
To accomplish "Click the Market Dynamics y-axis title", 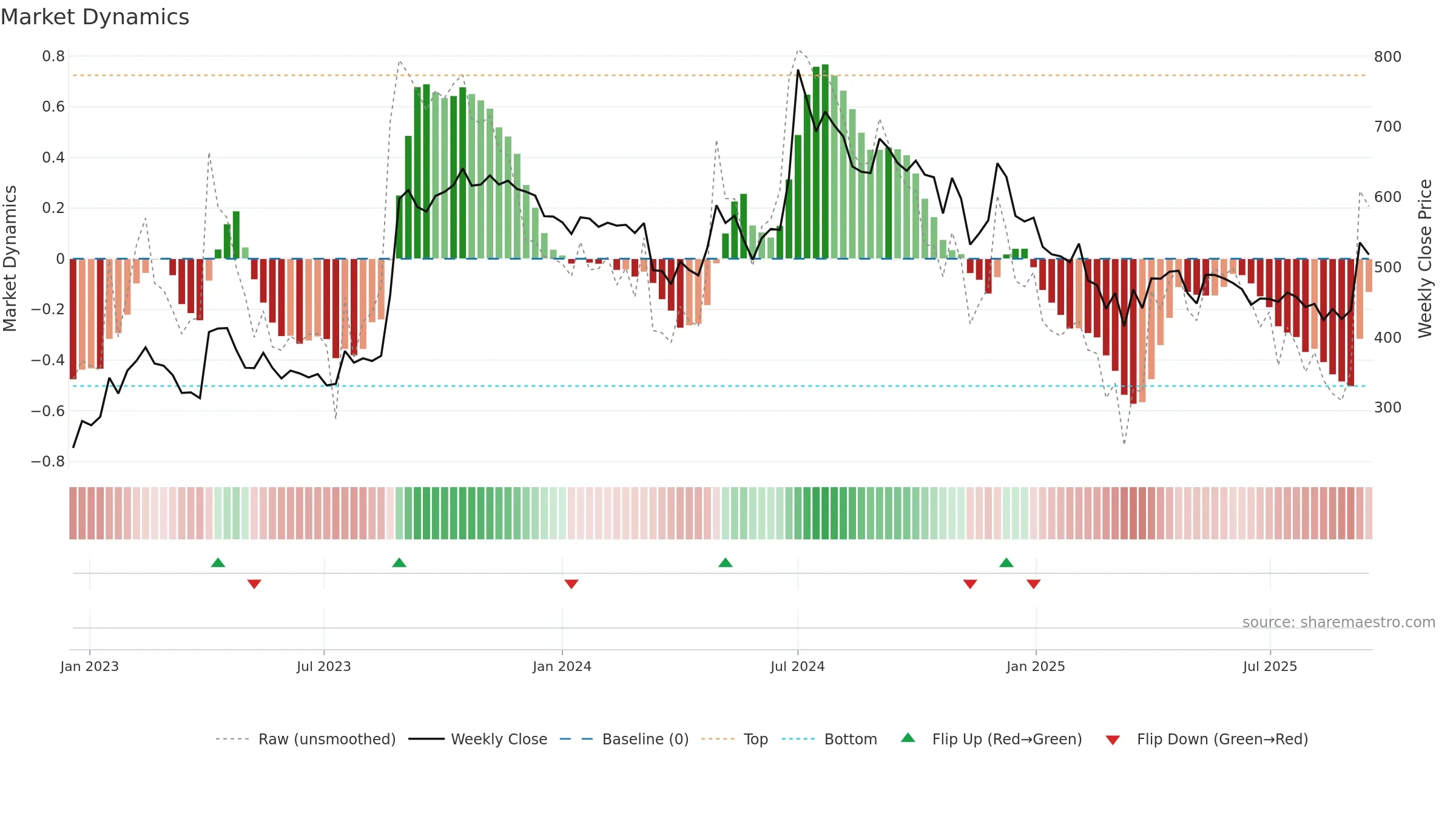I will (x=10, y=258).
